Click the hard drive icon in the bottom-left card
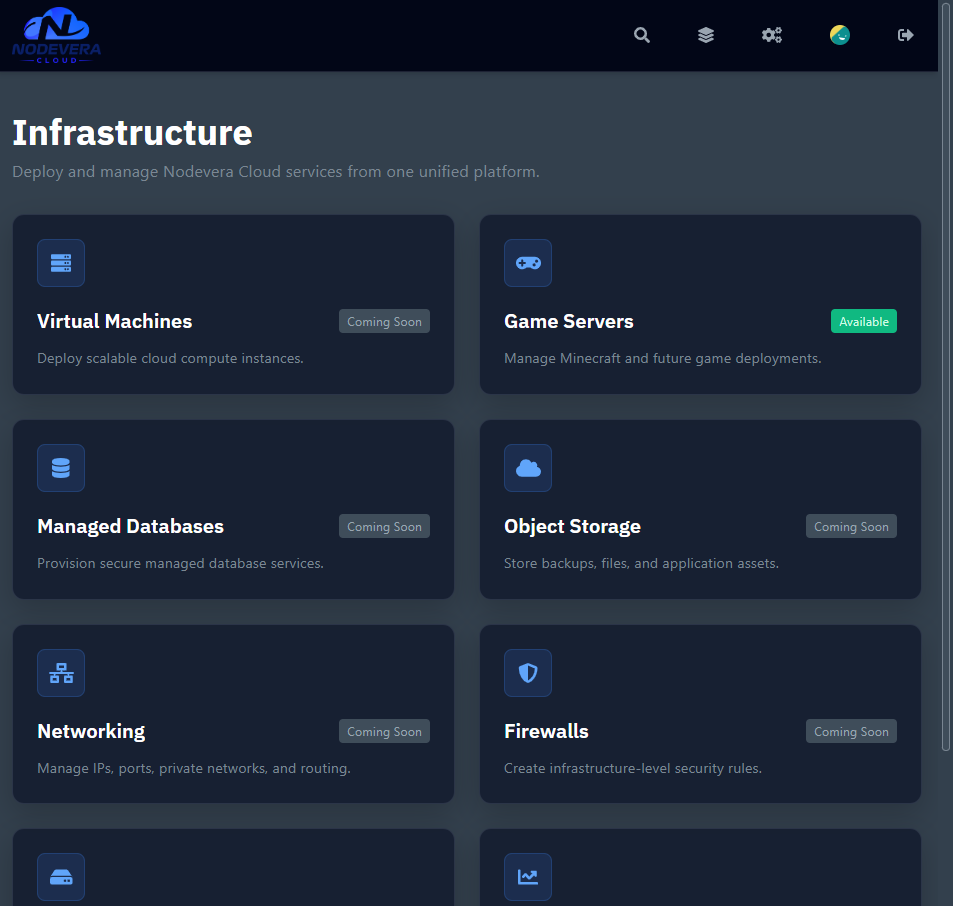 61,877
